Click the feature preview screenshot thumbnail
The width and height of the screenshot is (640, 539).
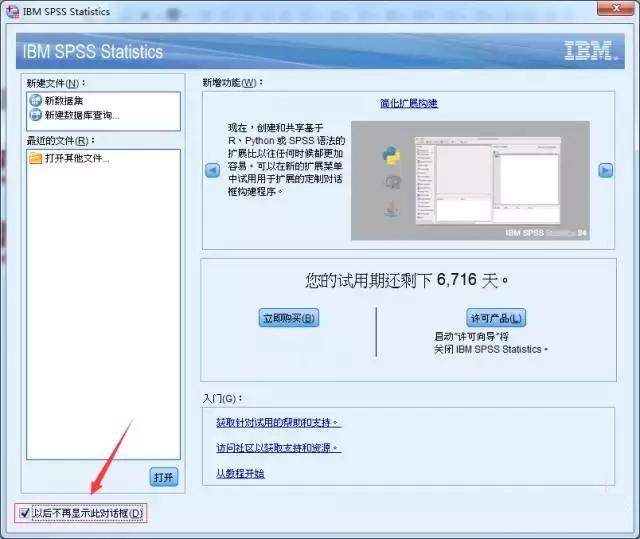pyautogui.click(x=470, y=180)
